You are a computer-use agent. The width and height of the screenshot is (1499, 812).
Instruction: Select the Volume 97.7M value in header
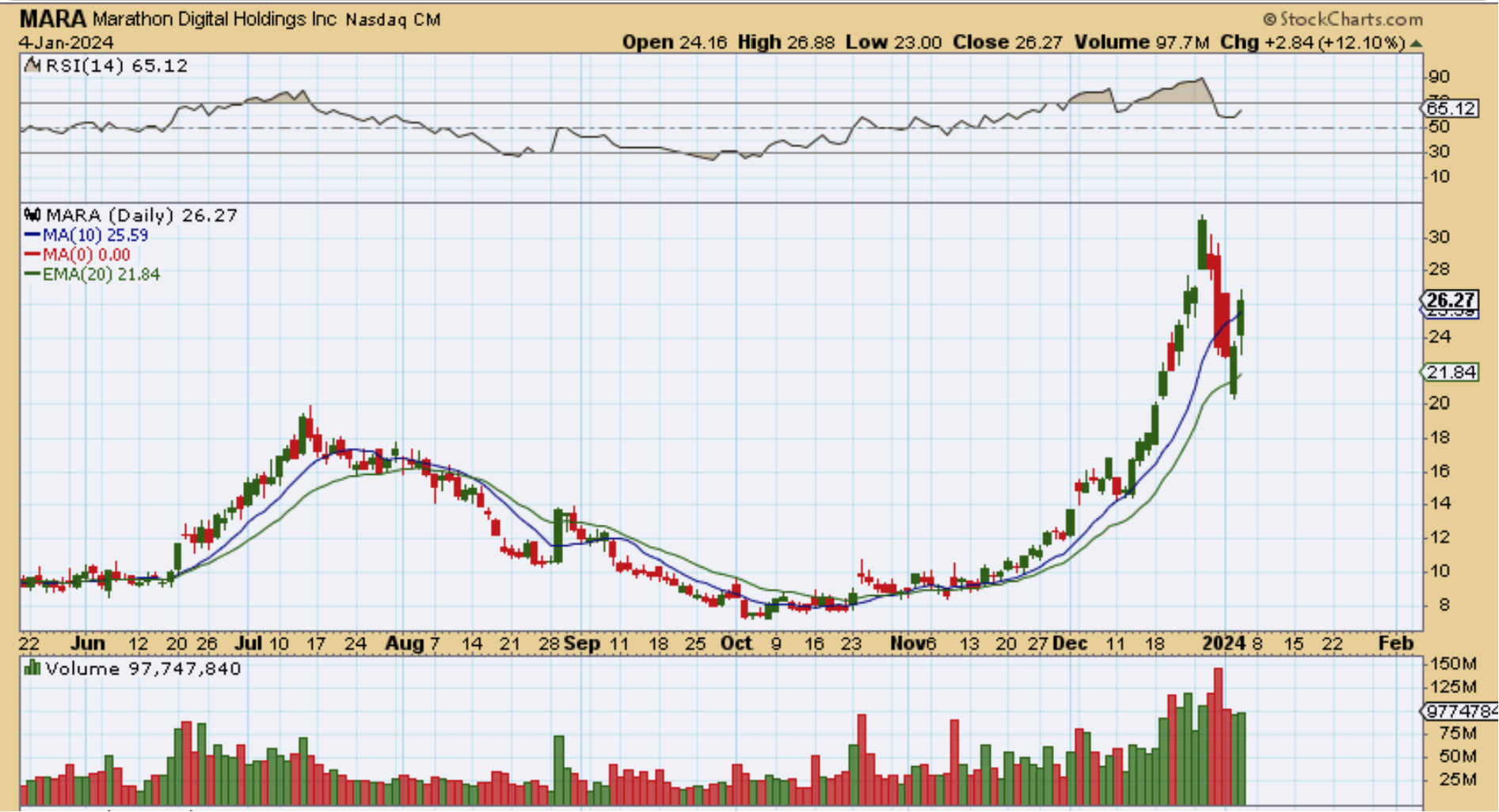click(1141, 43)
